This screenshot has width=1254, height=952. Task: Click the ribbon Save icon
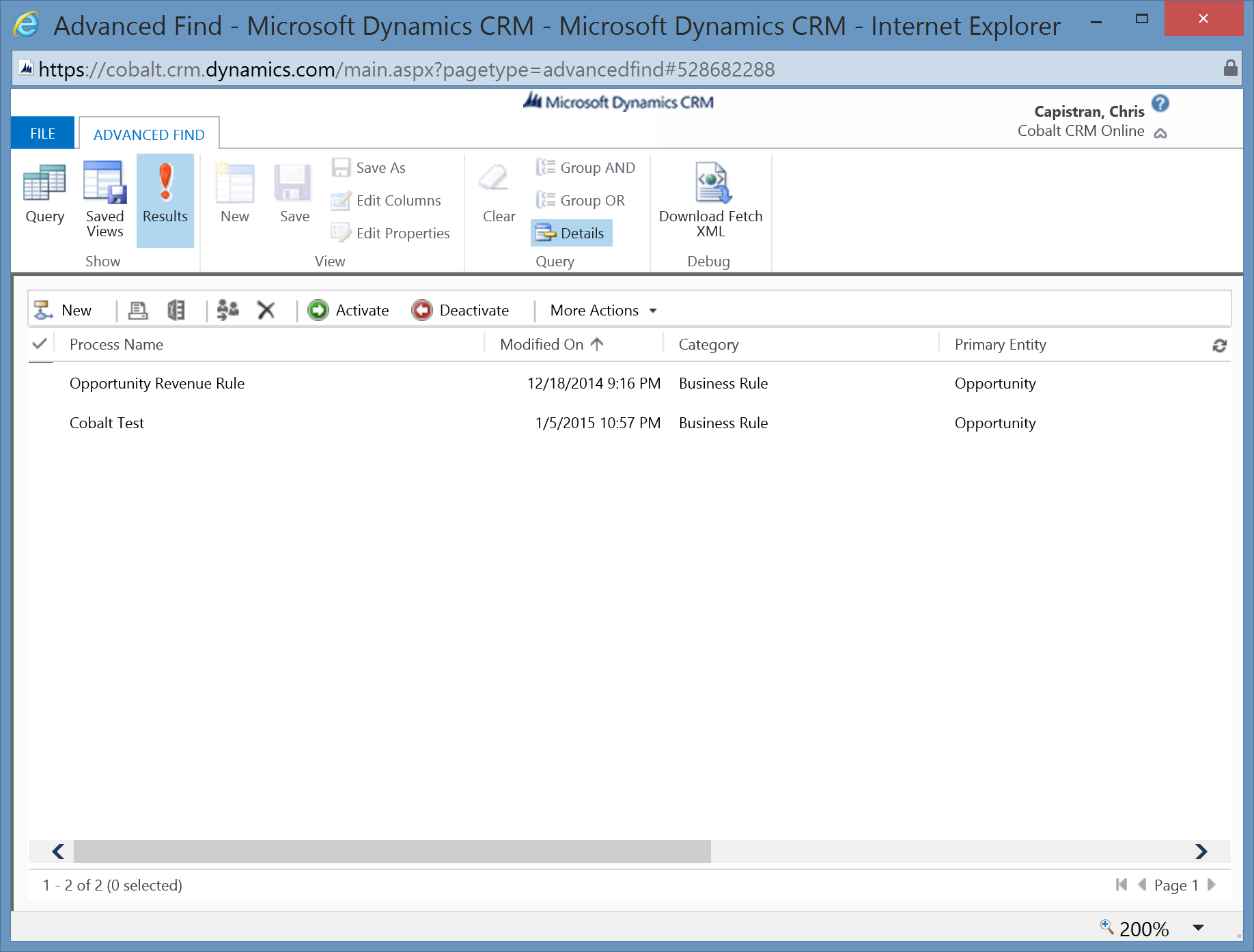tap(294, 195)
